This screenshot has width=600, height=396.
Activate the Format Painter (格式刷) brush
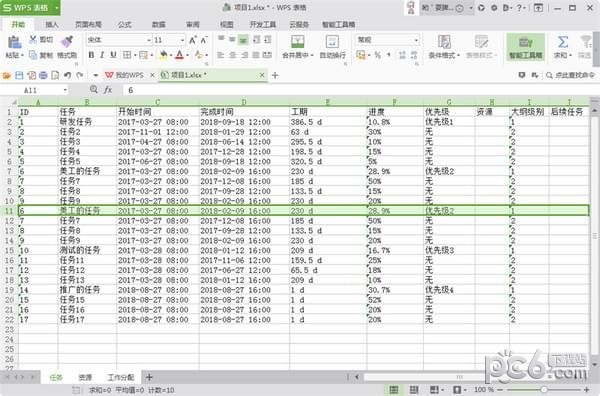[x=67, y=42]
